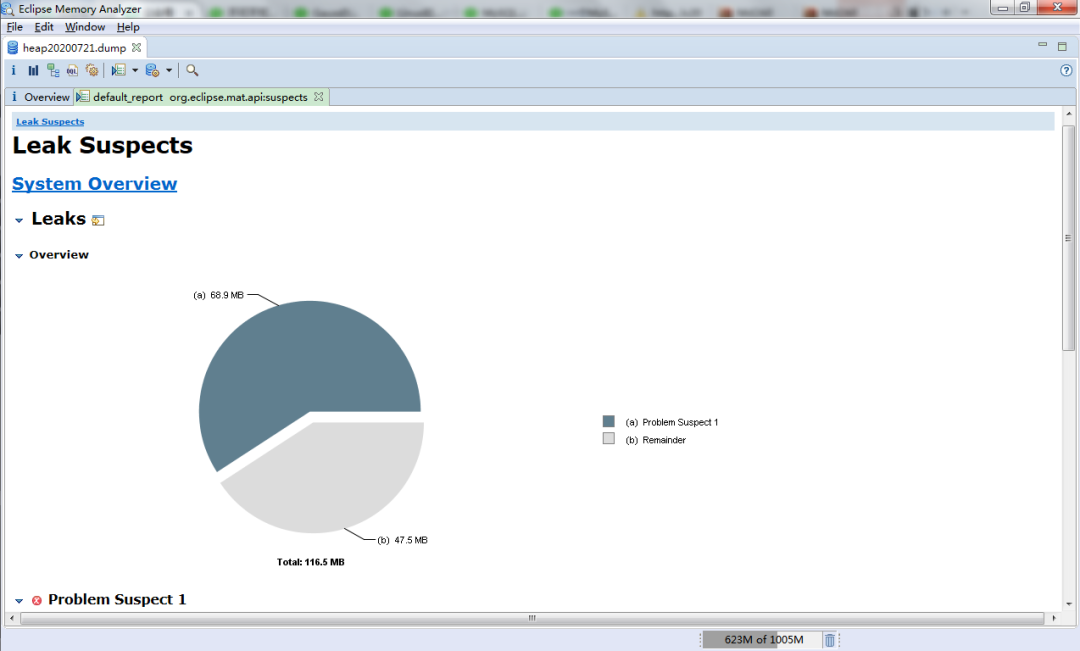This screenshot has height=651, width=1080.
Task: Open the report dropdown arrow in the toolbar
Action: click(x=135, y=70)
